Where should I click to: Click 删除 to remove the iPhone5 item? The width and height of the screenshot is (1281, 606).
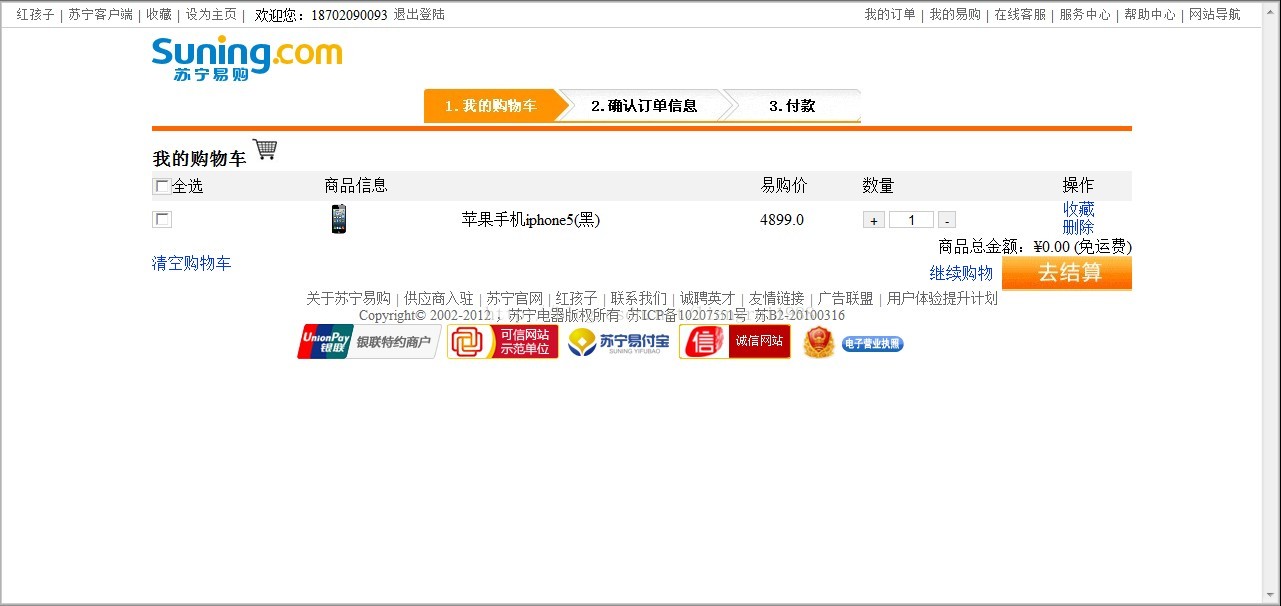click(1078, 227)
